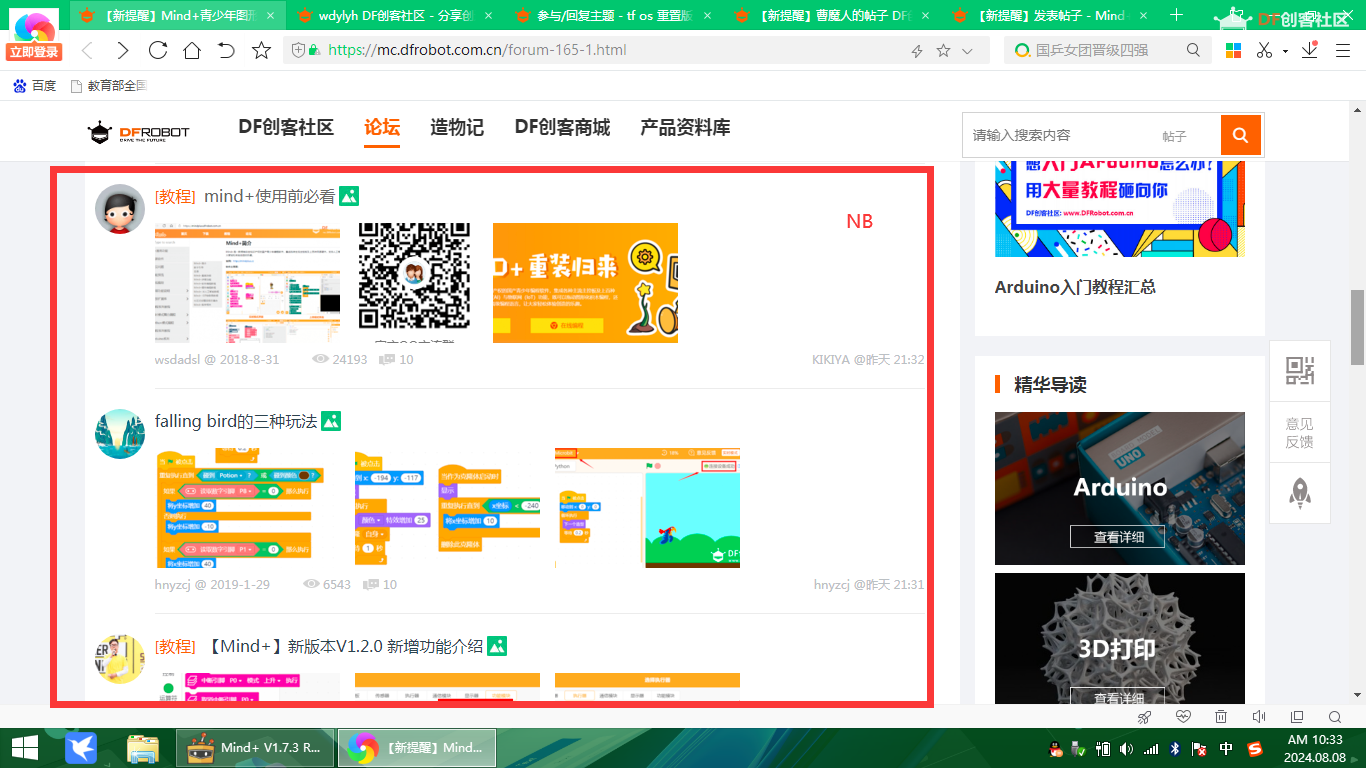The width and height of the screenshot is (1366, 768).
Task: Go to the browser home page icon
Action: pyautogui.click(x=192, y=50)
